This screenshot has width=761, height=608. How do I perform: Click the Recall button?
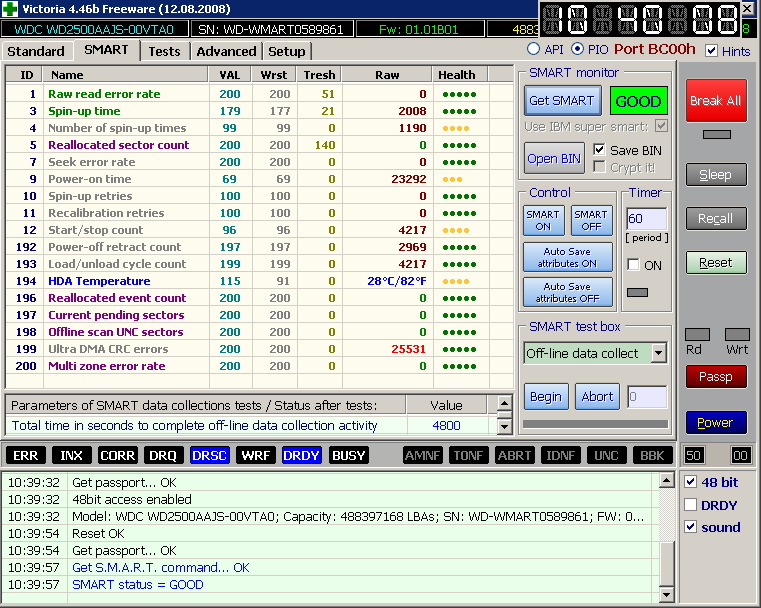coord(716,218)
